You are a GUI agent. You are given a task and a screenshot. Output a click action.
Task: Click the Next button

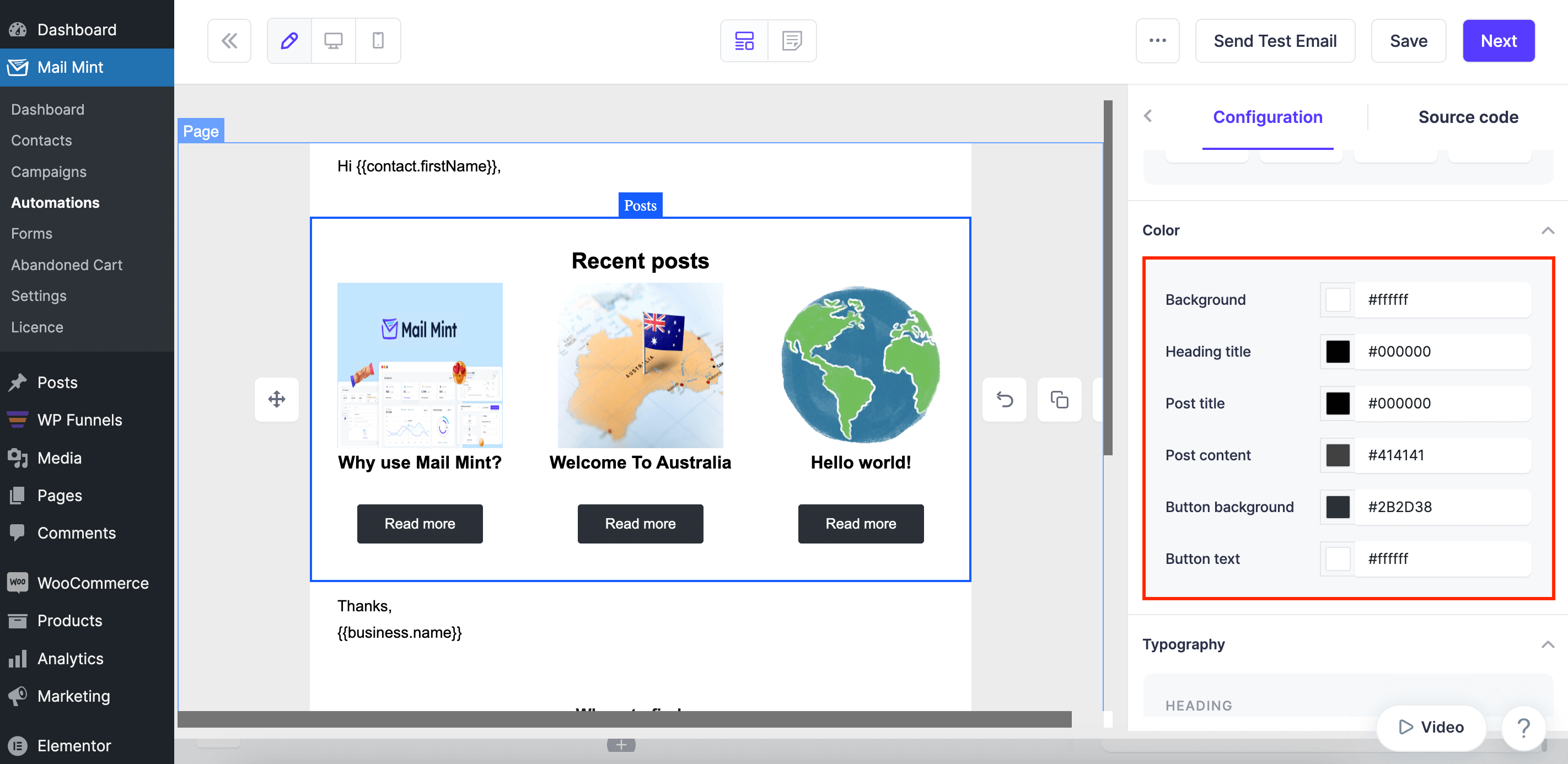click(x=1500, y=41)
